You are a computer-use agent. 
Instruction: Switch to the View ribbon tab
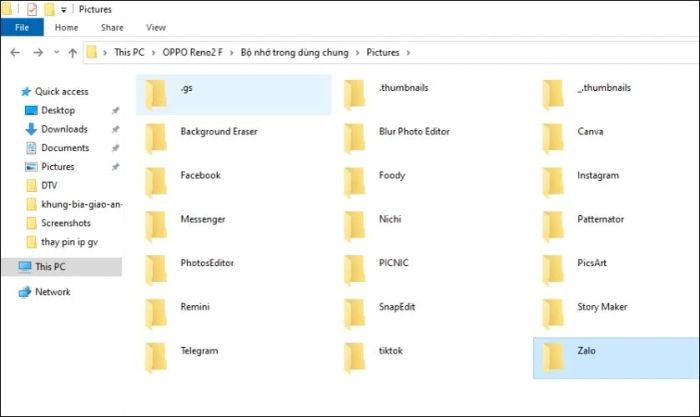click(x=156, y=28)
